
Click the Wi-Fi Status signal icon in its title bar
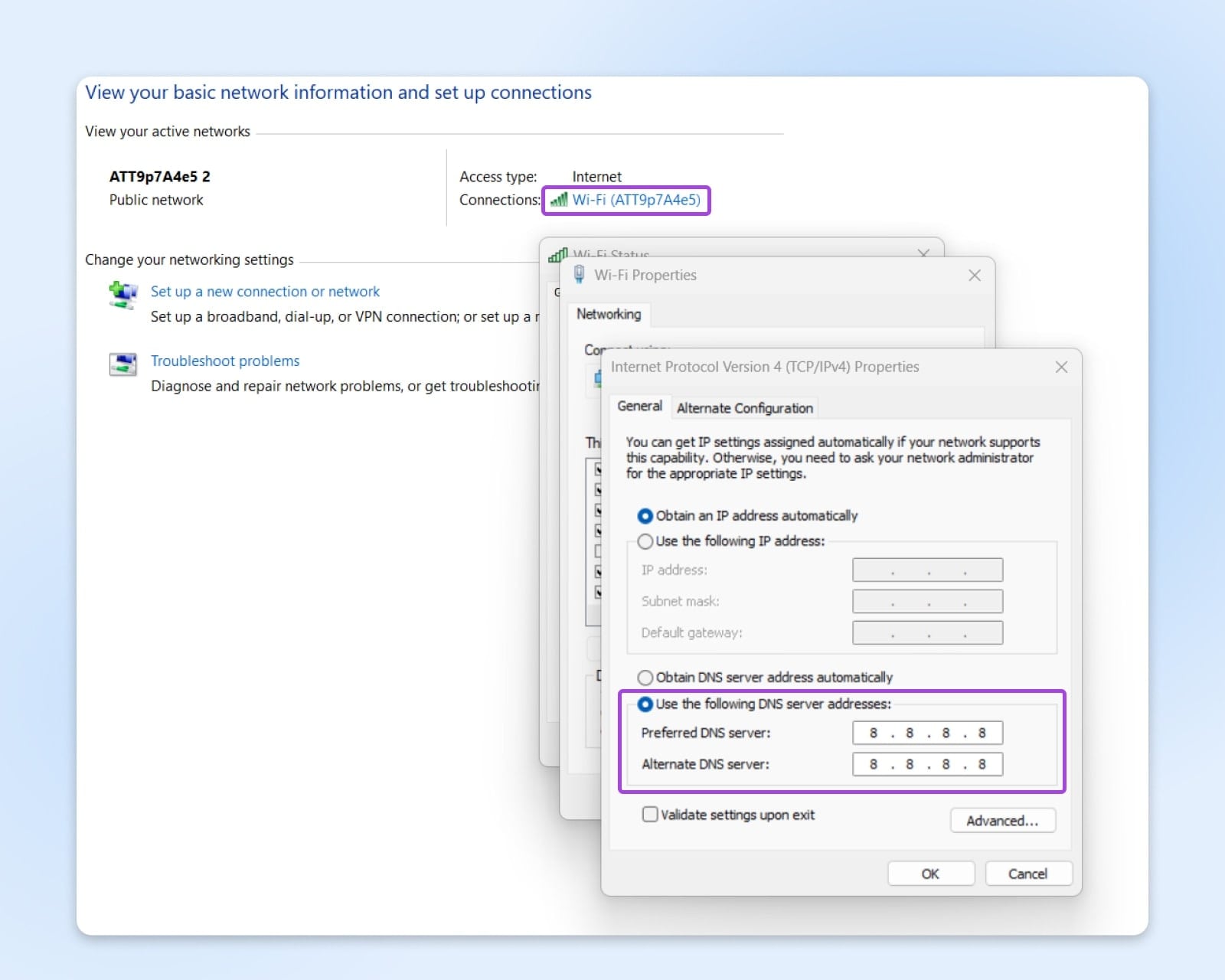click(558, 255)
